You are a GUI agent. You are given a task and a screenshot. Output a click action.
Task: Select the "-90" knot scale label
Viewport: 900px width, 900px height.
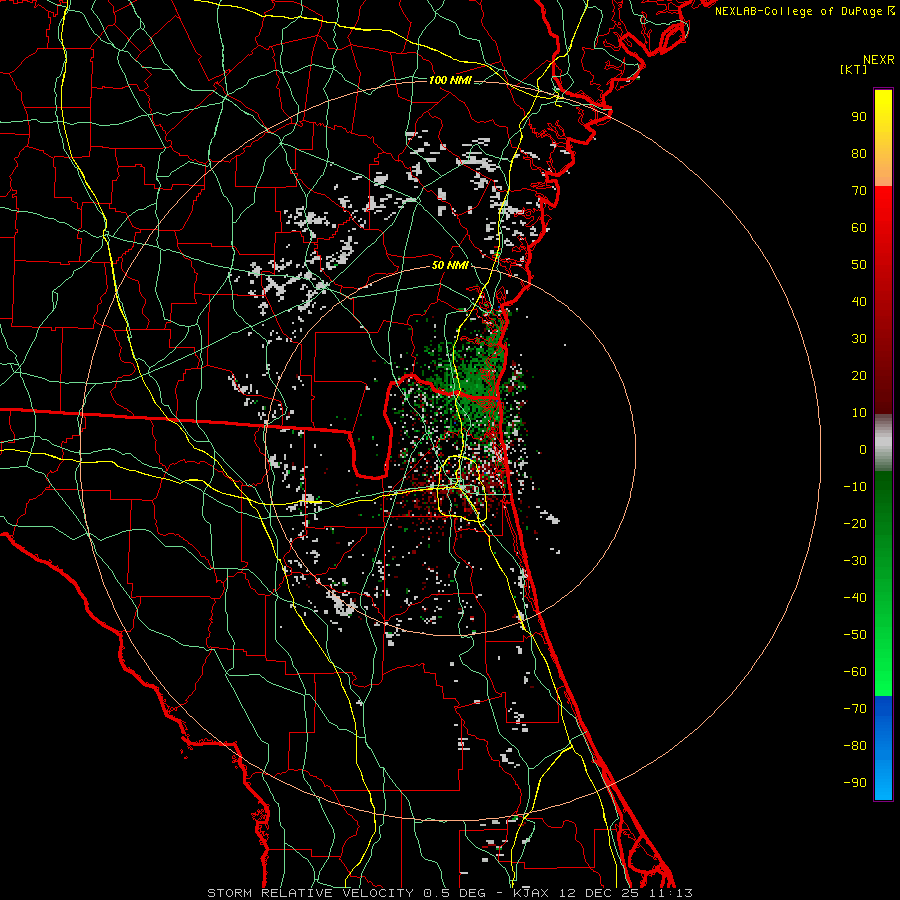(x=855, y=783)
